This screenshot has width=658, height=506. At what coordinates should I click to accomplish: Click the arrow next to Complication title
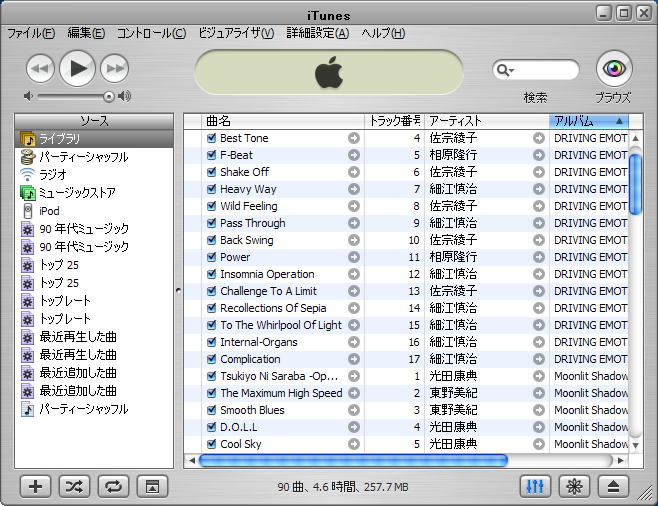click(354, 359)
